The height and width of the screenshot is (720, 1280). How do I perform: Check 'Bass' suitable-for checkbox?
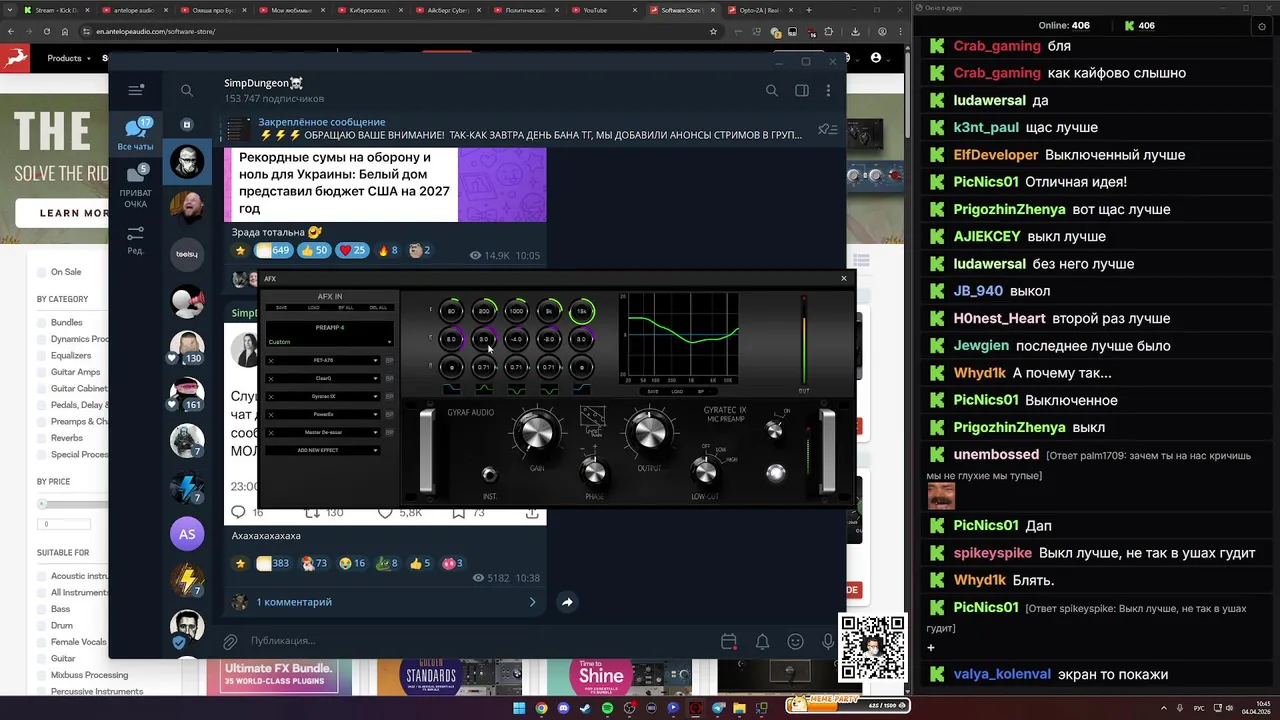point(41,609)
